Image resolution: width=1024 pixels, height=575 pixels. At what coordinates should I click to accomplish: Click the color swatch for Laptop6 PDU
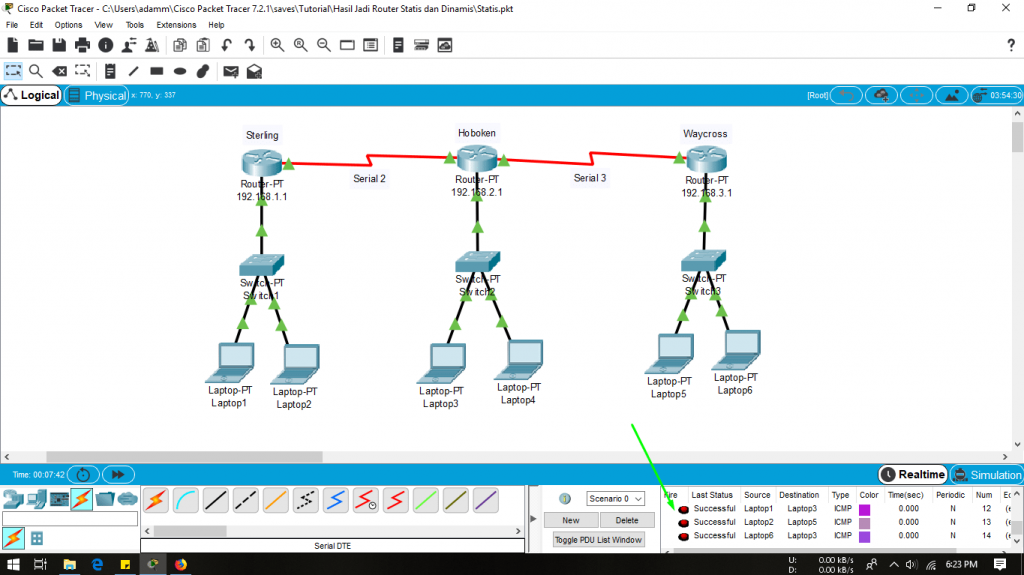tap(865, 536)
